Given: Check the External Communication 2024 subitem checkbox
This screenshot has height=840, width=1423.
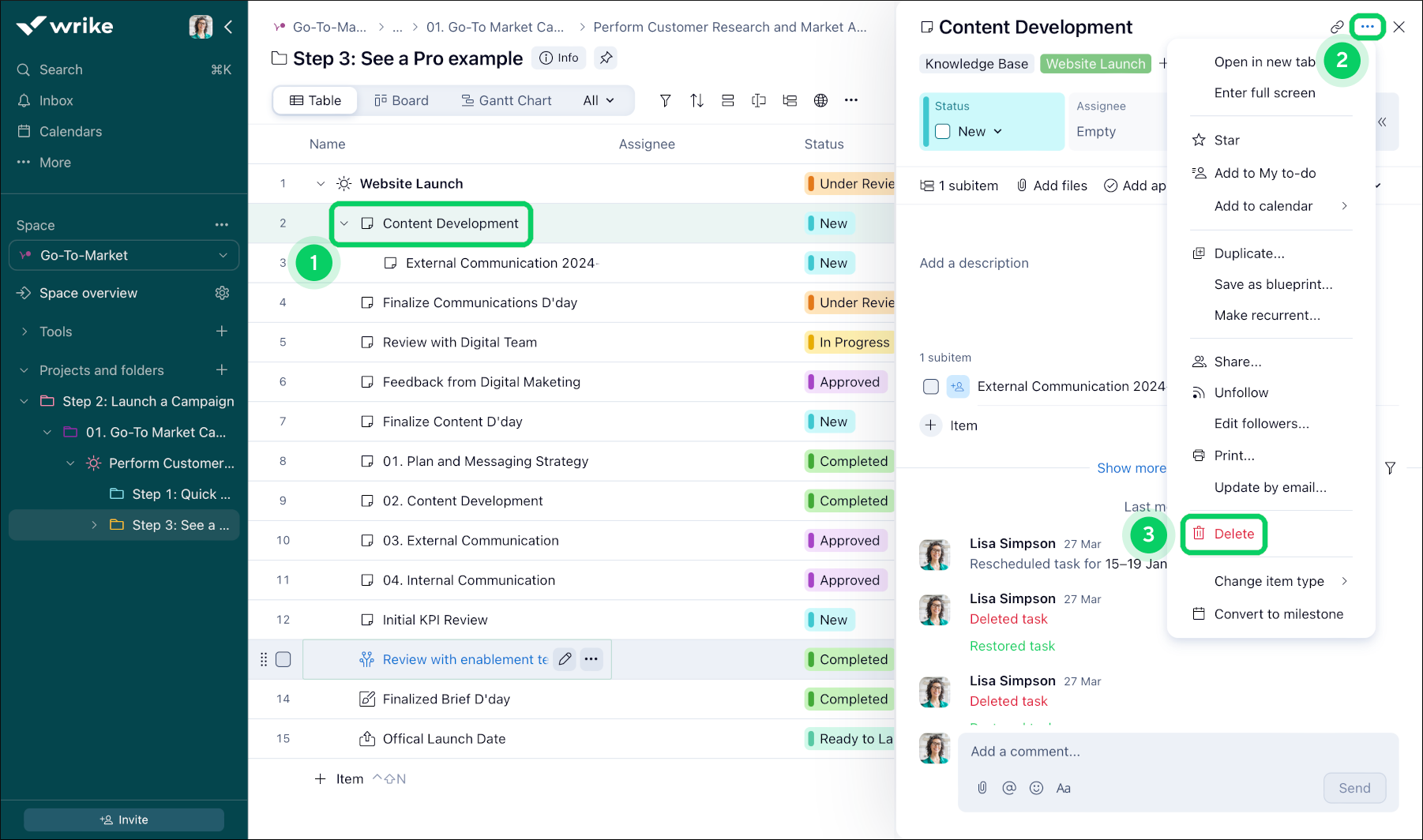Looking at the screenshot, I should 931,386.
